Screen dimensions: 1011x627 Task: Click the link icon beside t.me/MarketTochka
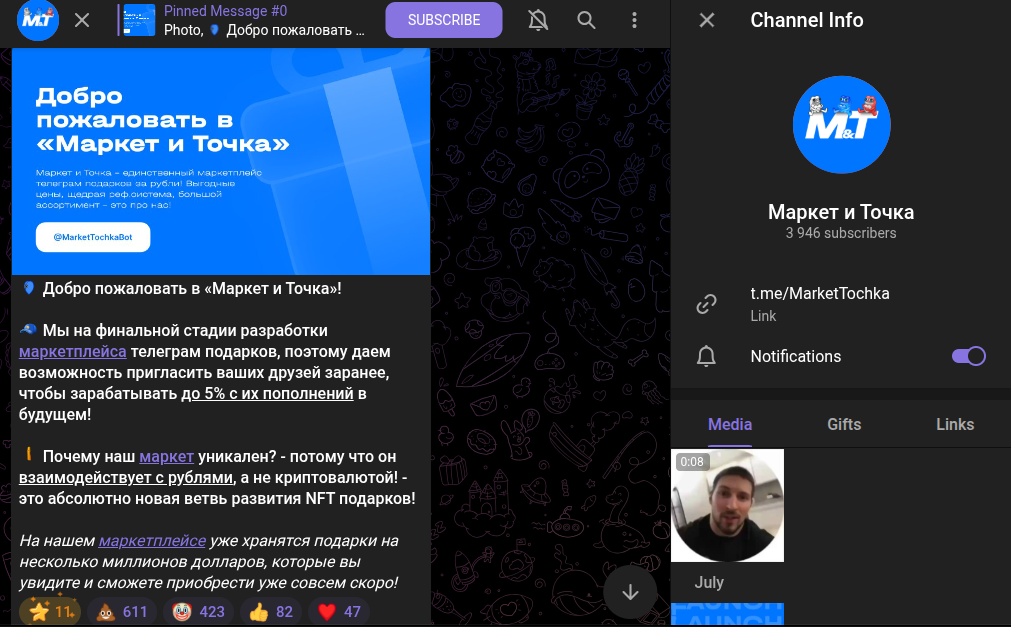pyautogui.click(x=707, y=304)
